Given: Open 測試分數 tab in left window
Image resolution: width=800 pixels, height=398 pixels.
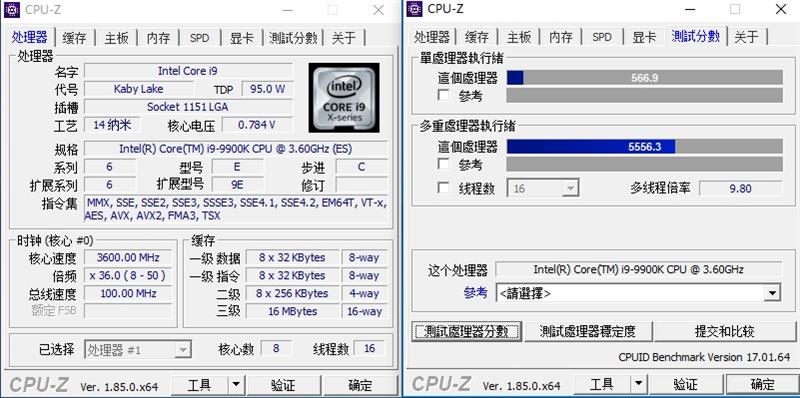Looking at the screenshot, I should [x=293, y=38].
